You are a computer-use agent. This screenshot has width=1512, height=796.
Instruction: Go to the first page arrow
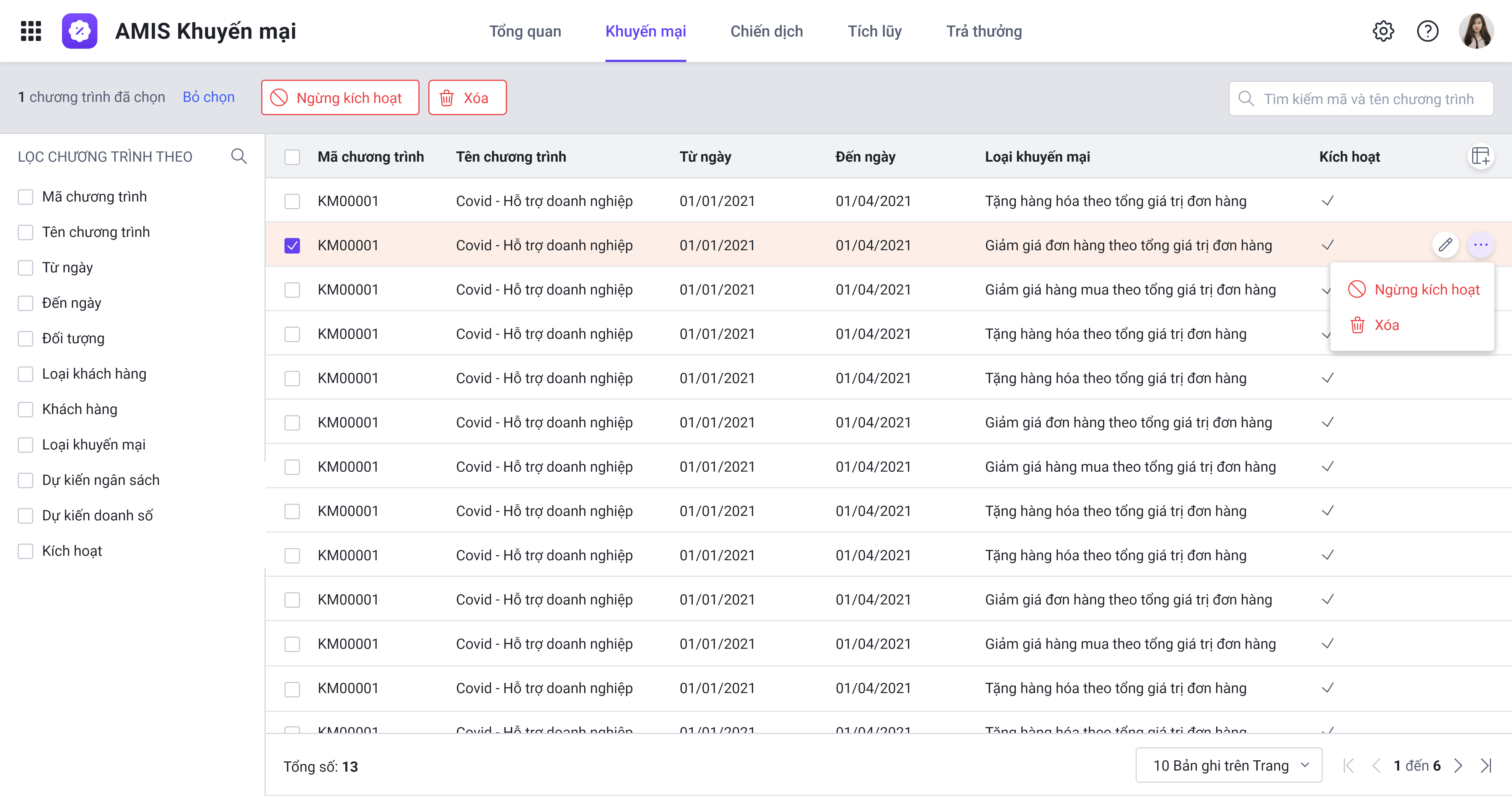tap(1349, 766)
